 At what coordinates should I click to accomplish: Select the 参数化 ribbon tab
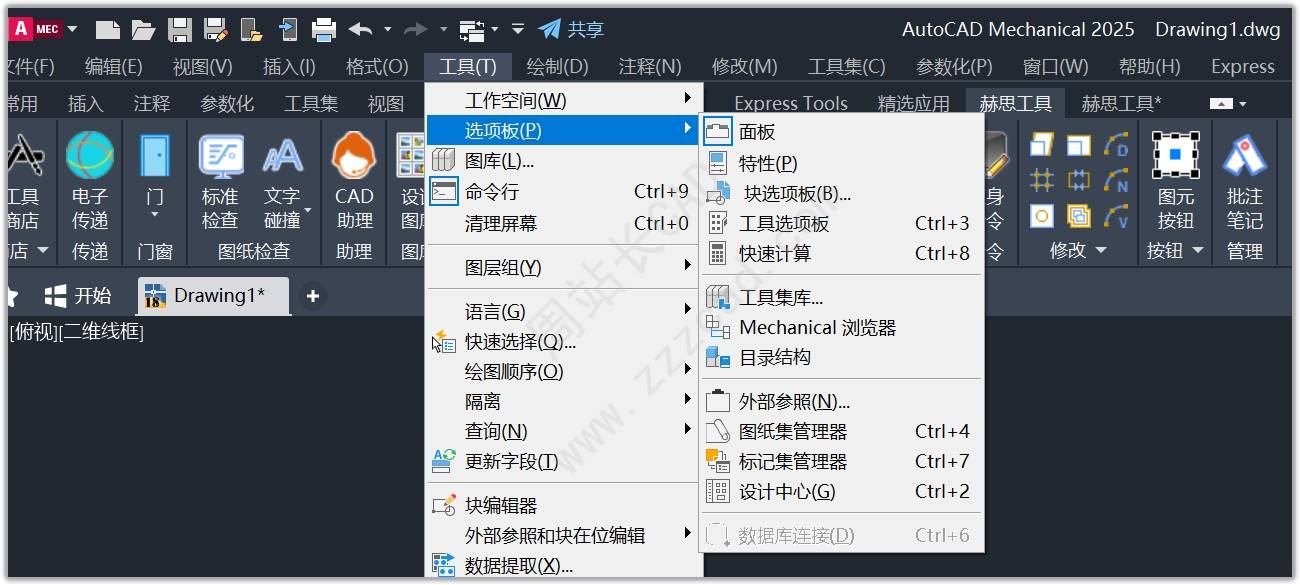tap(227, 103)
